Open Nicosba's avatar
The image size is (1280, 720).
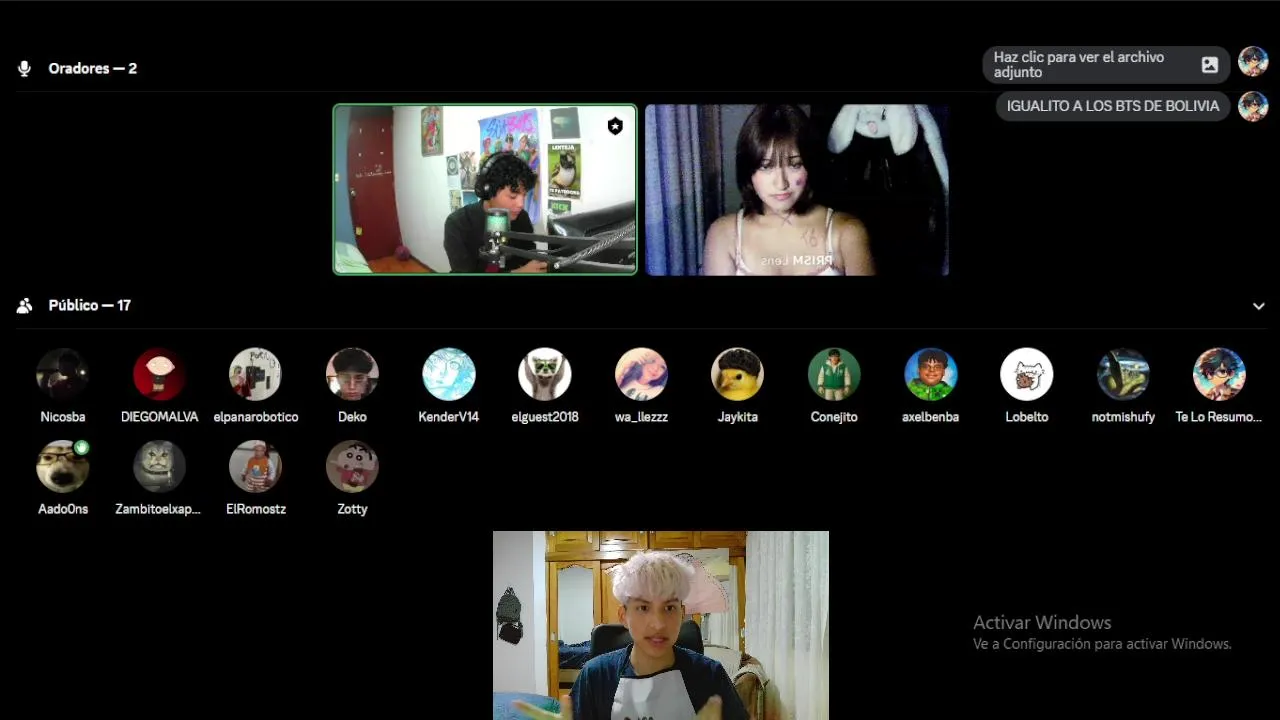point(63,374)
